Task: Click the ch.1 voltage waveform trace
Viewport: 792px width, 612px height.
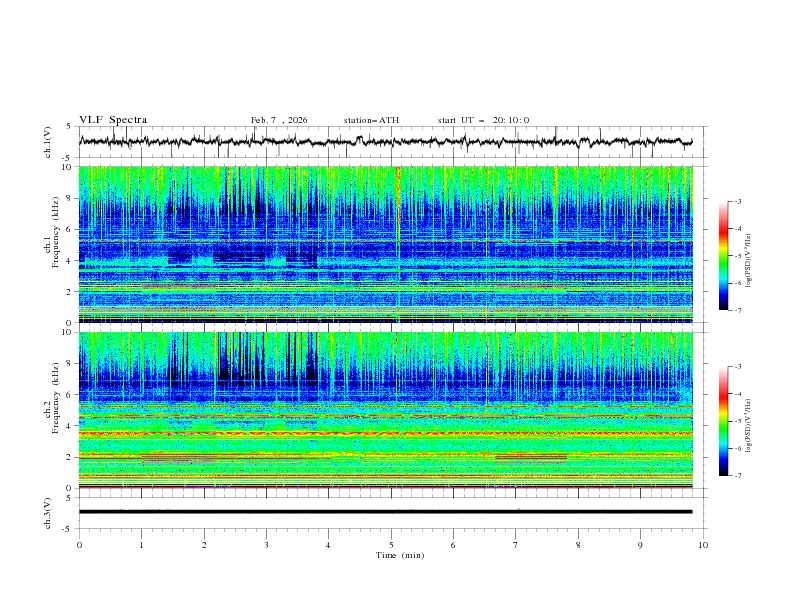Action: (385, 141)
